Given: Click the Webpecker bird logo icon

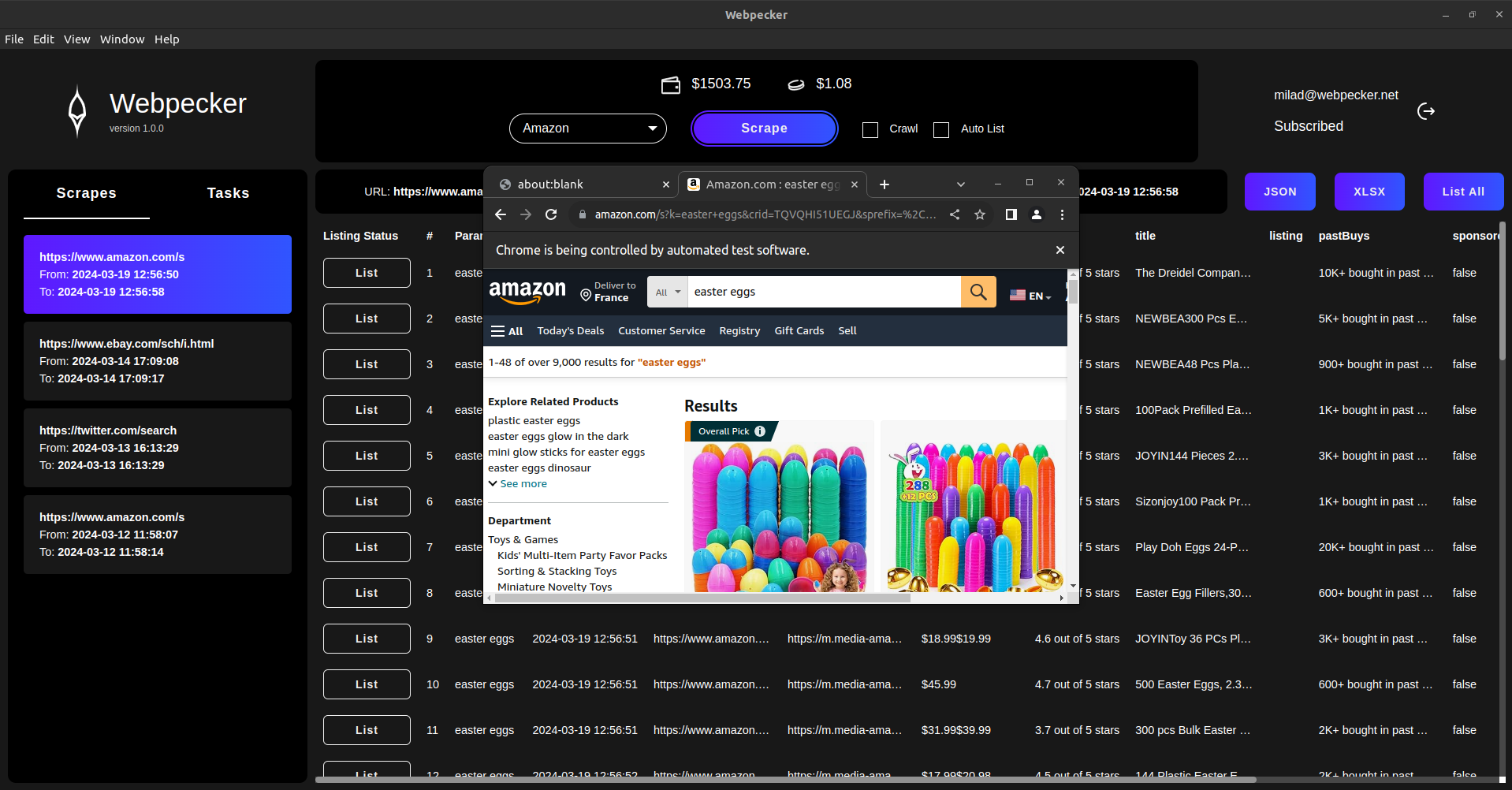Looking at the screenshot, I should click(77, 111).
